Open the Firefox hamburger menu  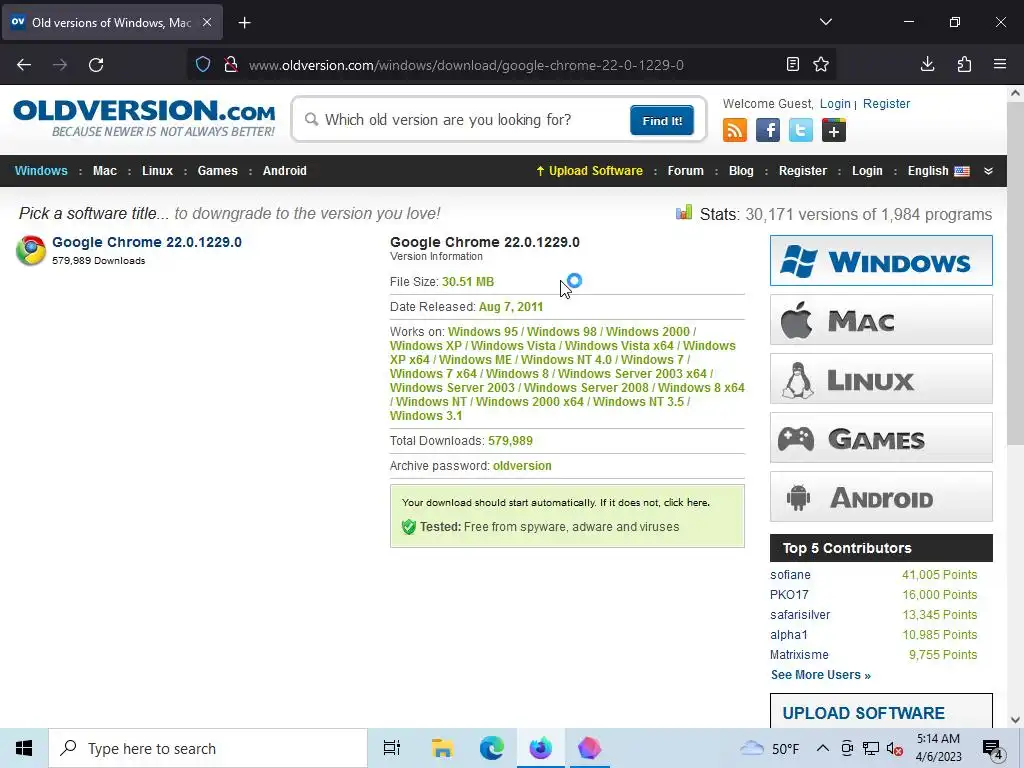(x=1000, y=64)
